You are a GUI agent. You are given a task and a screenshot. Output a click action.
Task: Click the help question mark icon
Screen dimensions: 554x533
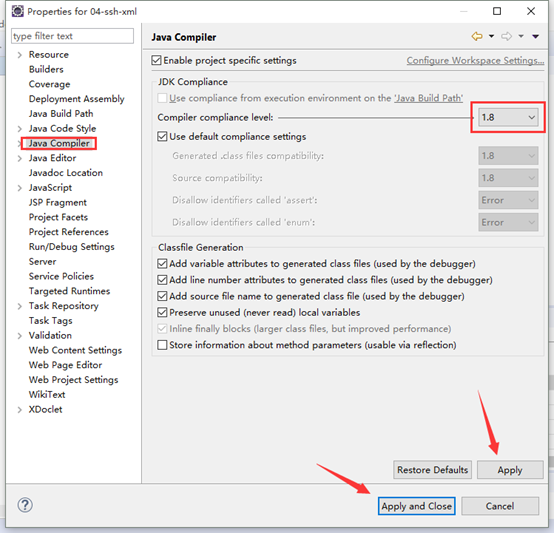(x=25, y=505)
